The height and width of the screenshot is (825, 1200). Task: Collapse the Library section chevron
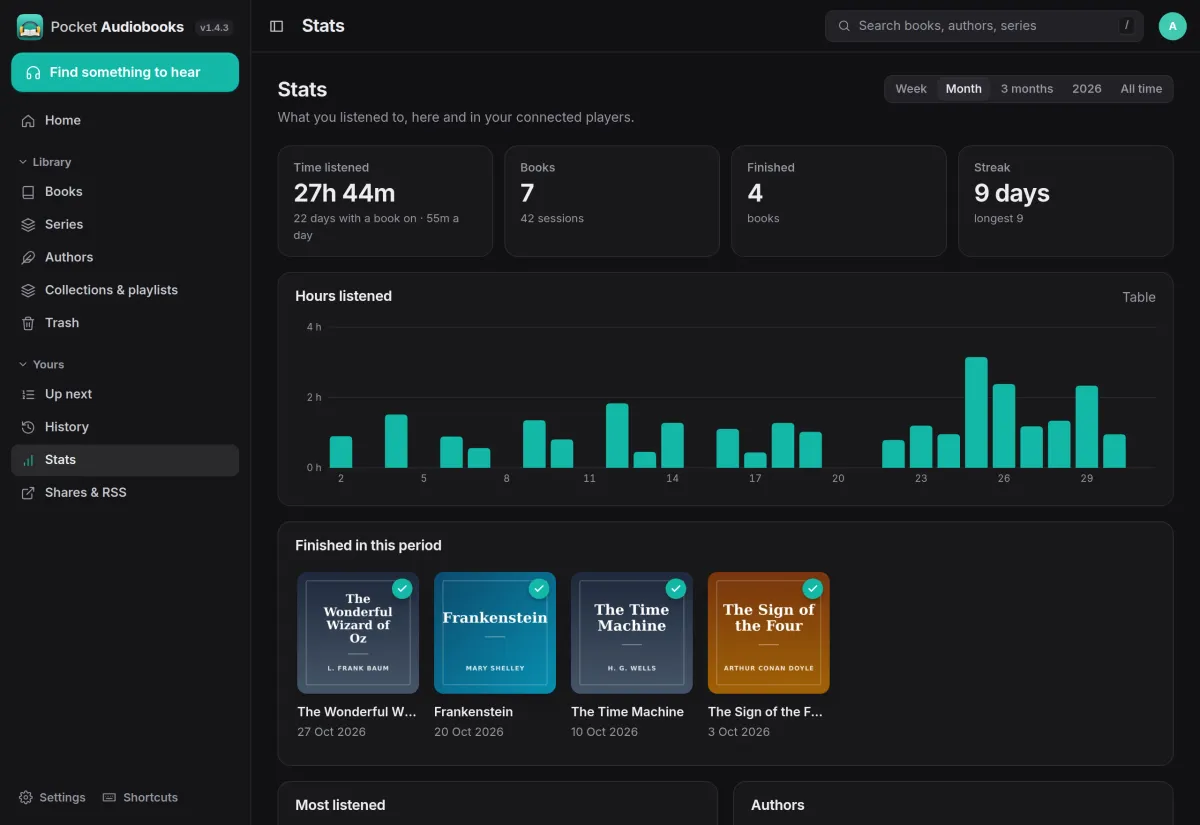pos(24,162)
